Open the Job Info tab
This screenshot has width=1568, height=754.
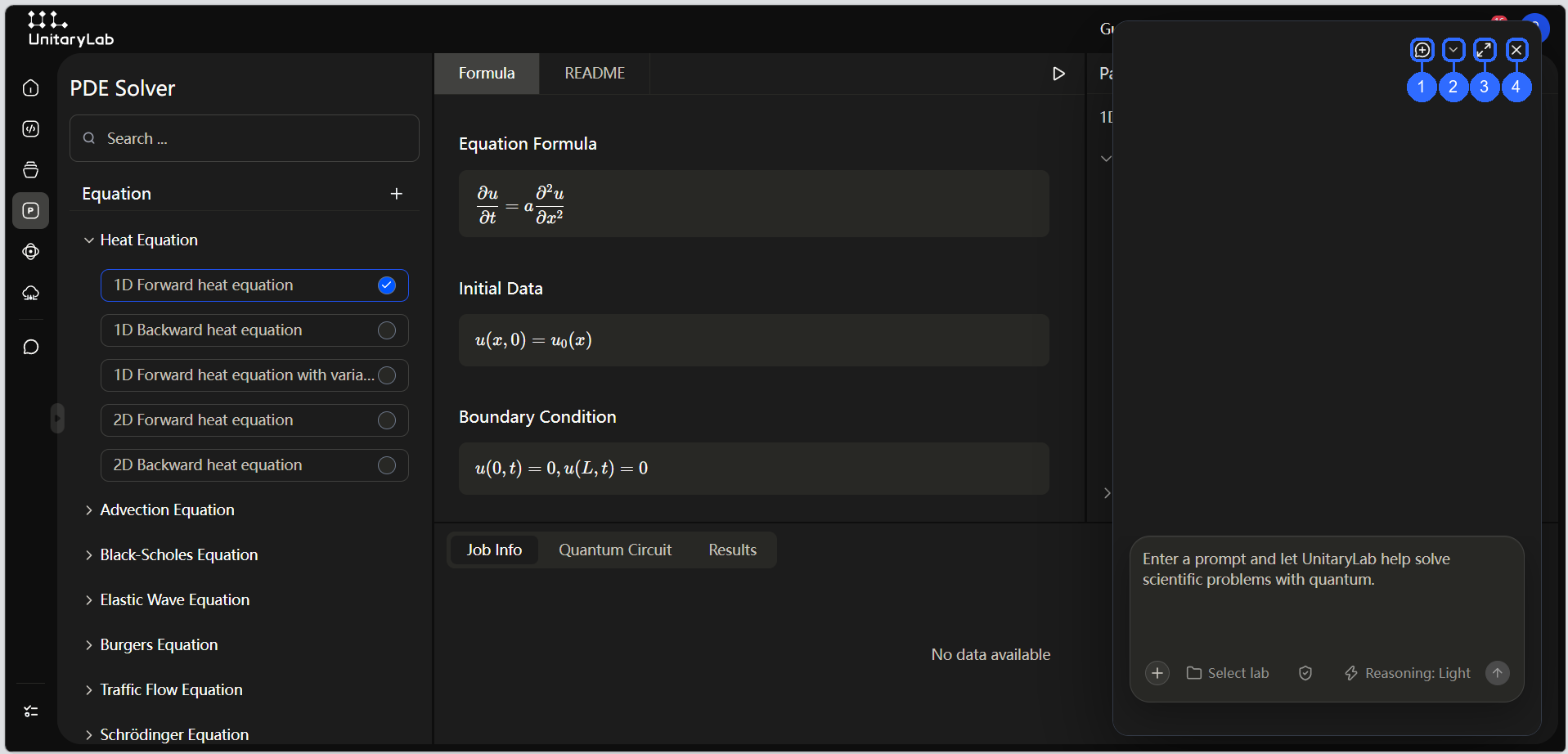click(x=494, y=550)
